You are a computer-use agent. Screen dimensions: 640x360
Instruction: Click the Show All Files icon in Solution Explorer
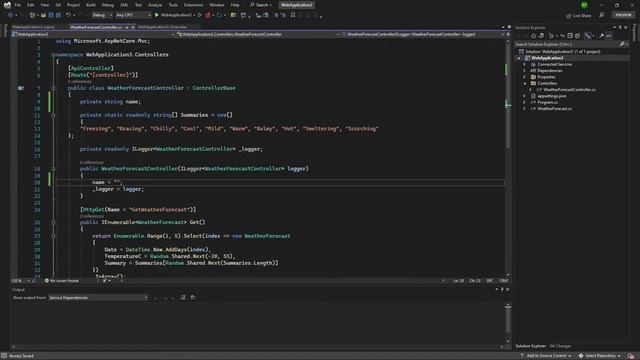pos(577,36)
